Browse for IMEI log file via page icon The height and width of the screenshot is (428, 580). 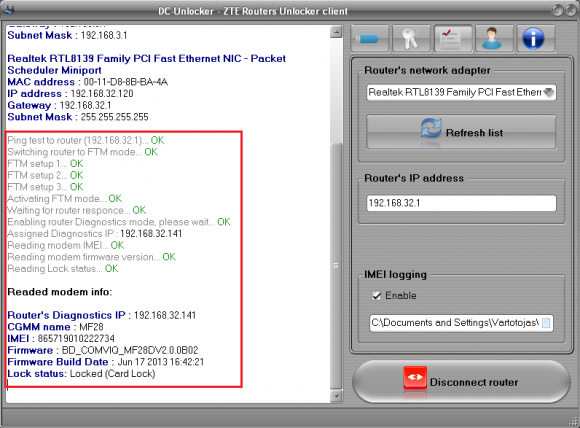click(546, 323)
